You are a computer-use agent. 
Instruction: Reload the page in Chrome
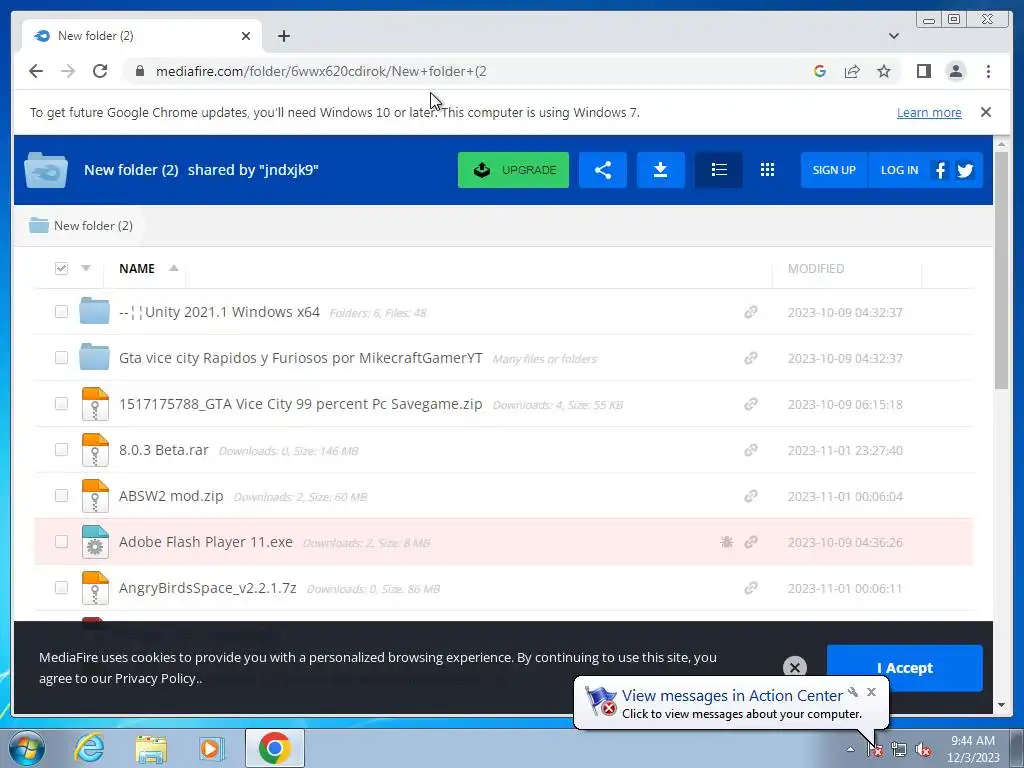point(100,71)
